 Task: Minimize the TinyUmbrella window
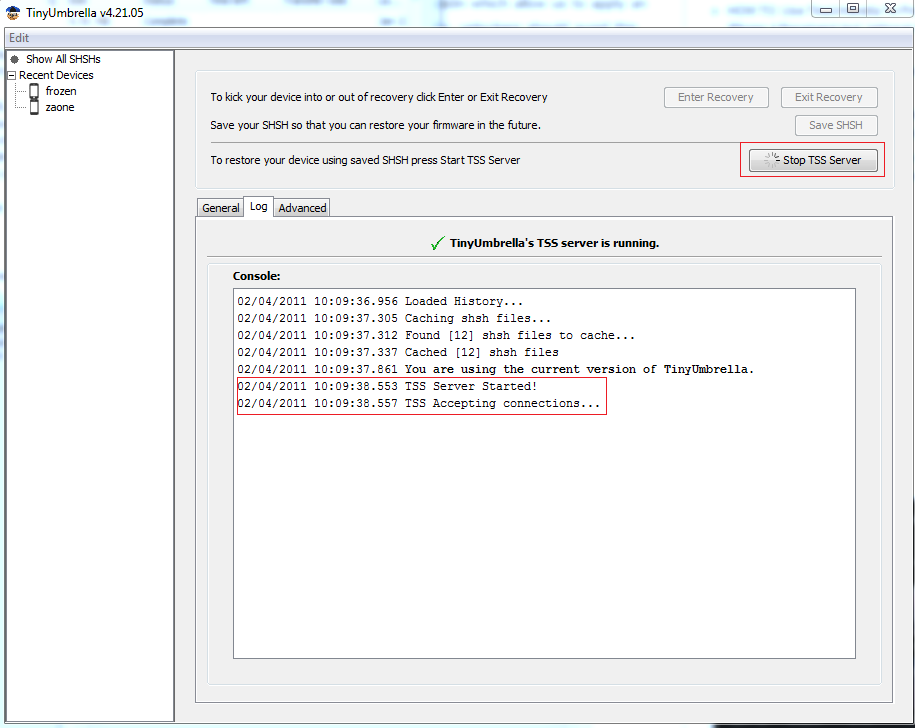826,9
